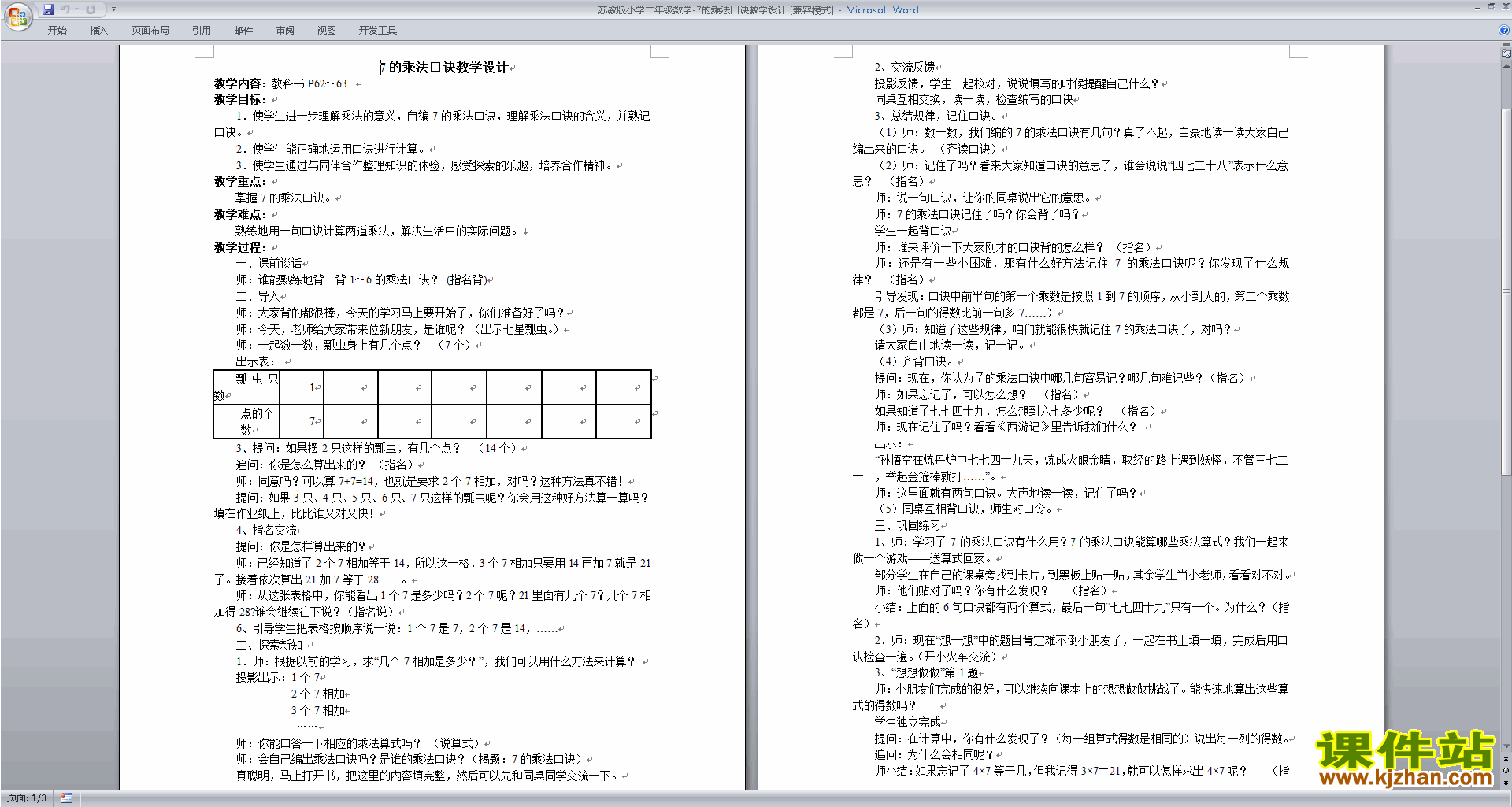The image size is (1512, 807).
Task: Click the split bar above the ruler toggle
Action: click(x=1506, y=46)
